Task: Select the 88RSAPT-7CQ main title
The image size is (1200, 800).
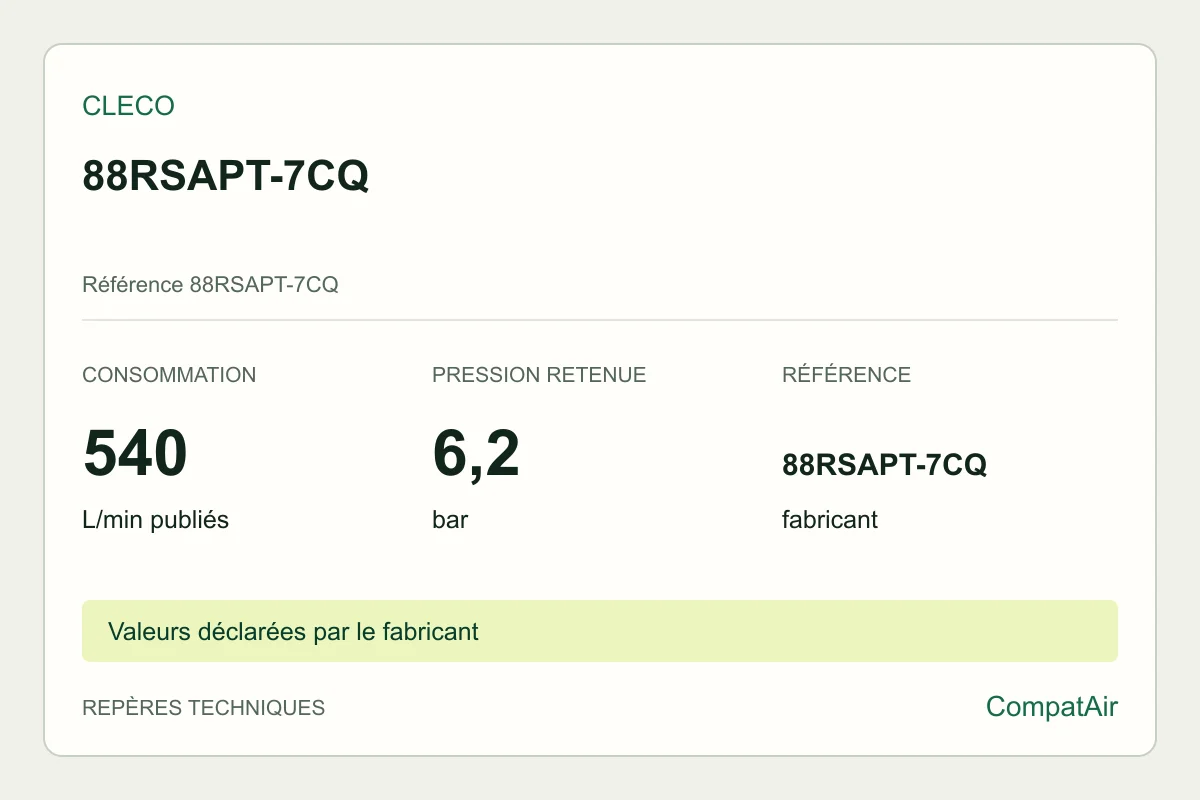Action: 226,176
